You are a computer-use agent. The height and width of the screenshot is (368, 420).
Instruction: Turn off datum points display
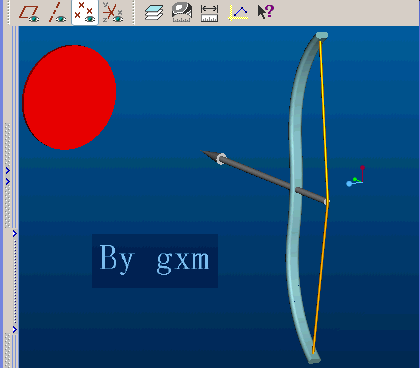click(x=85, y=12)
